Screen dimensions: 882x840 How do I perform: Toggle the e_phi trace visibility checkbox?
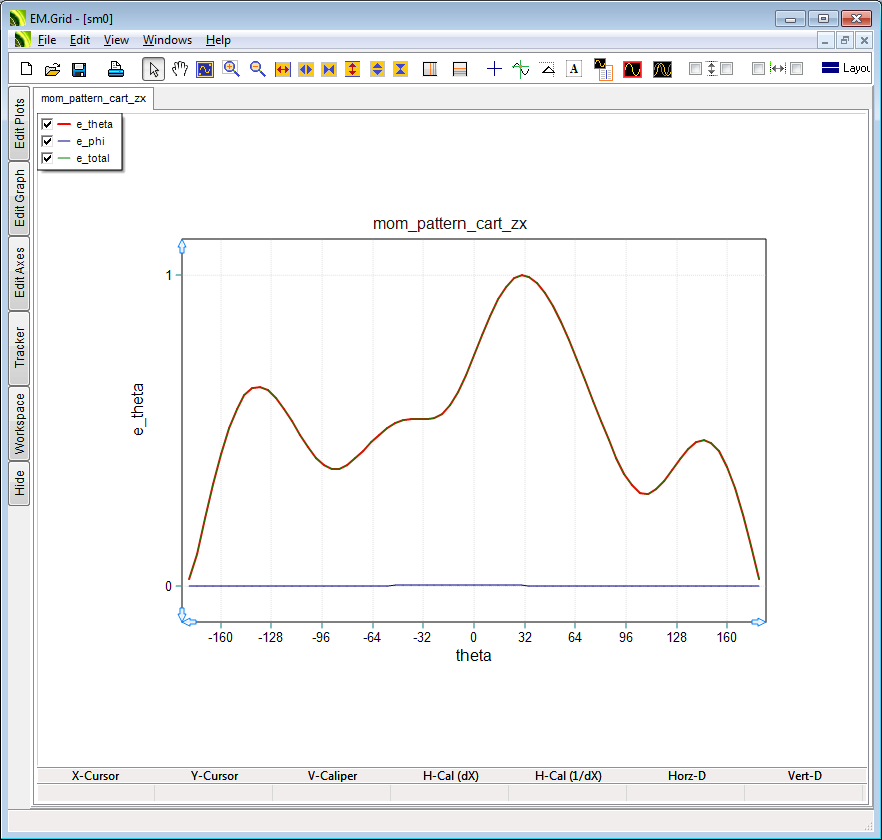(47, 141)
